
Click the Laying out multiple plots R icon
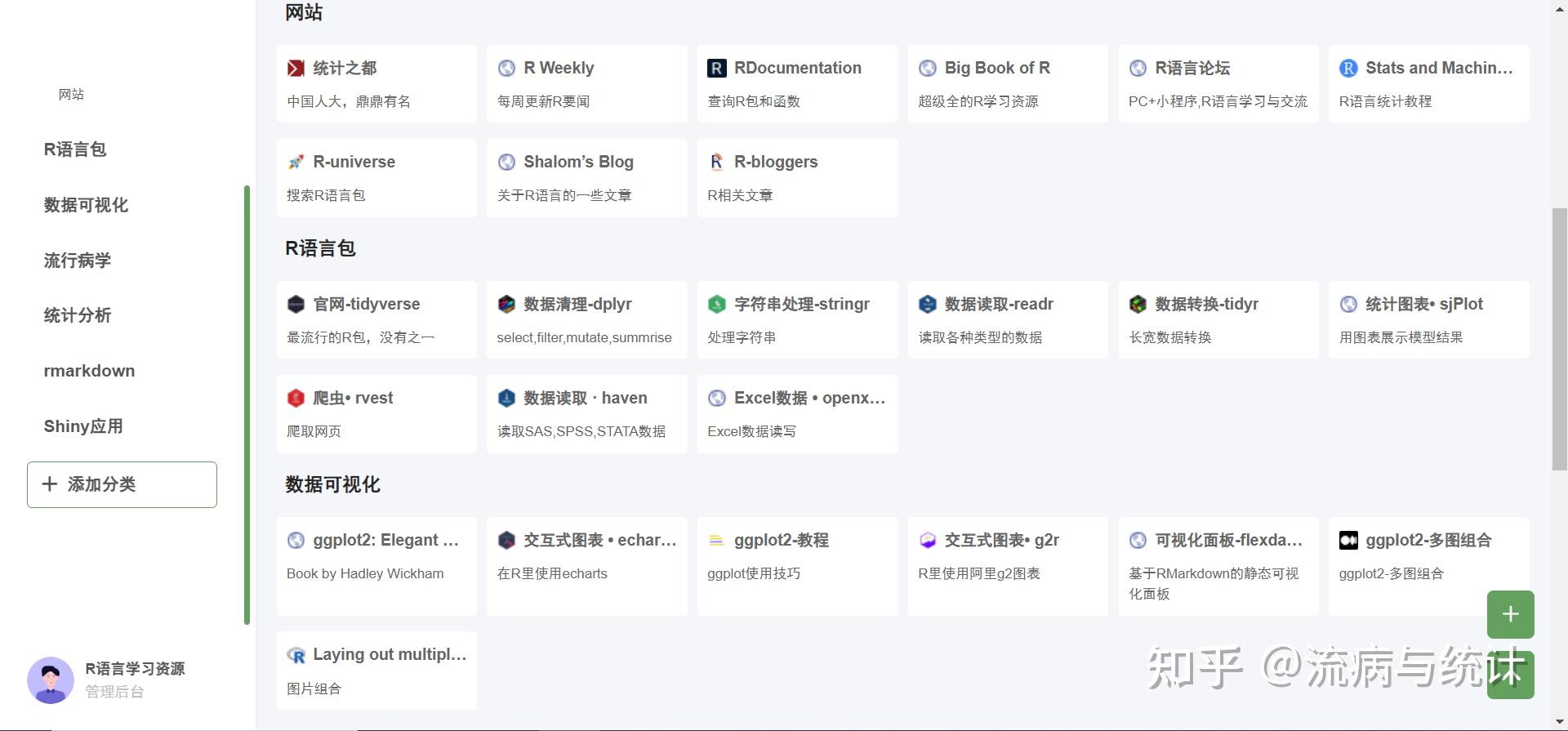[296, 655]
